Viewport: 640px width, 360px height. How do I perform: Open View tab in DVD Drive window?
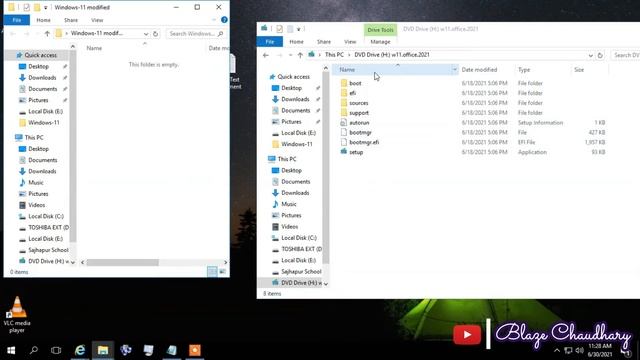(x=350, y=42)
